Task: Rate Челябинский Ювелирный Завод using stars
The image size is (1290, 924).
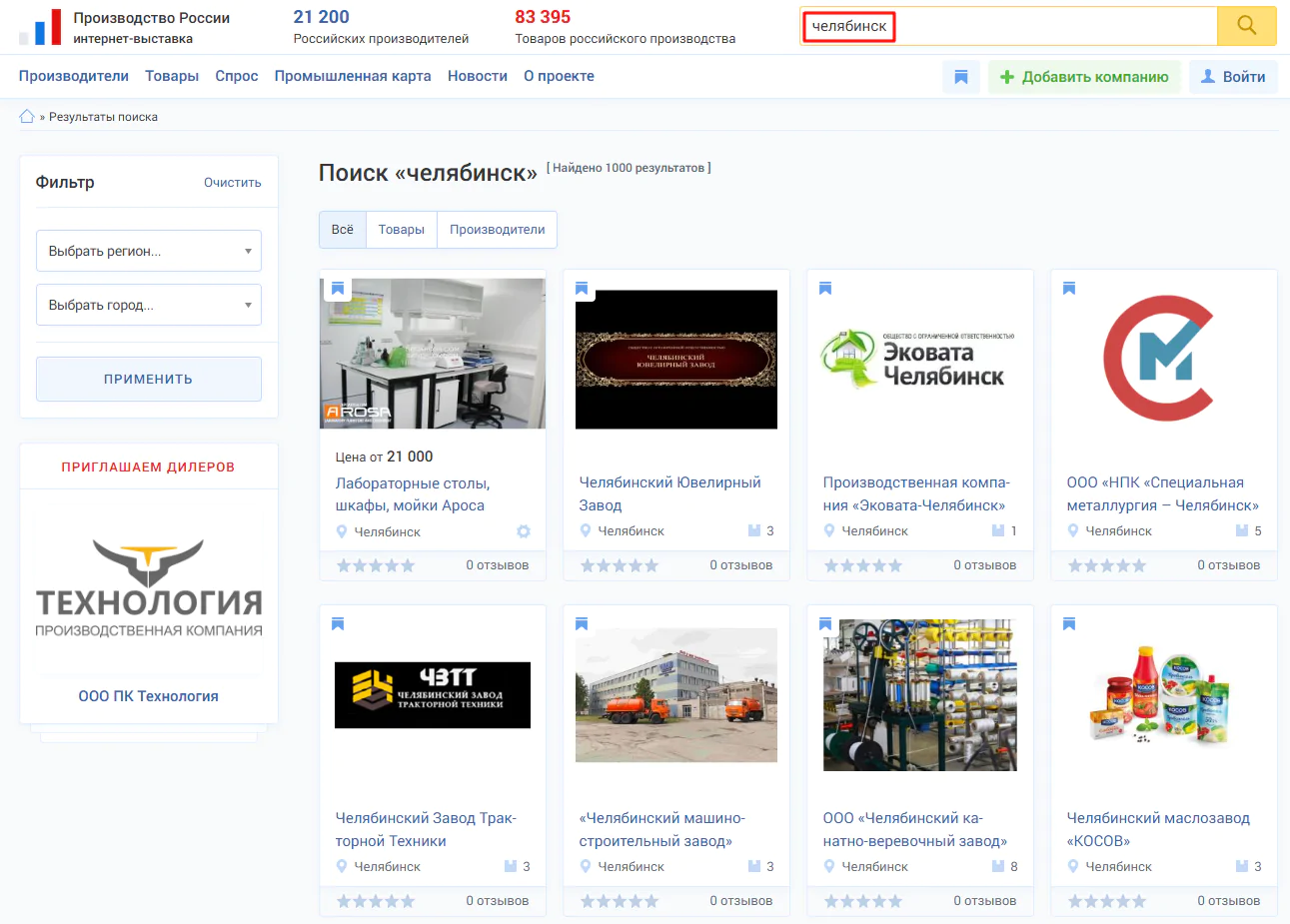Action: coord(620,565)
